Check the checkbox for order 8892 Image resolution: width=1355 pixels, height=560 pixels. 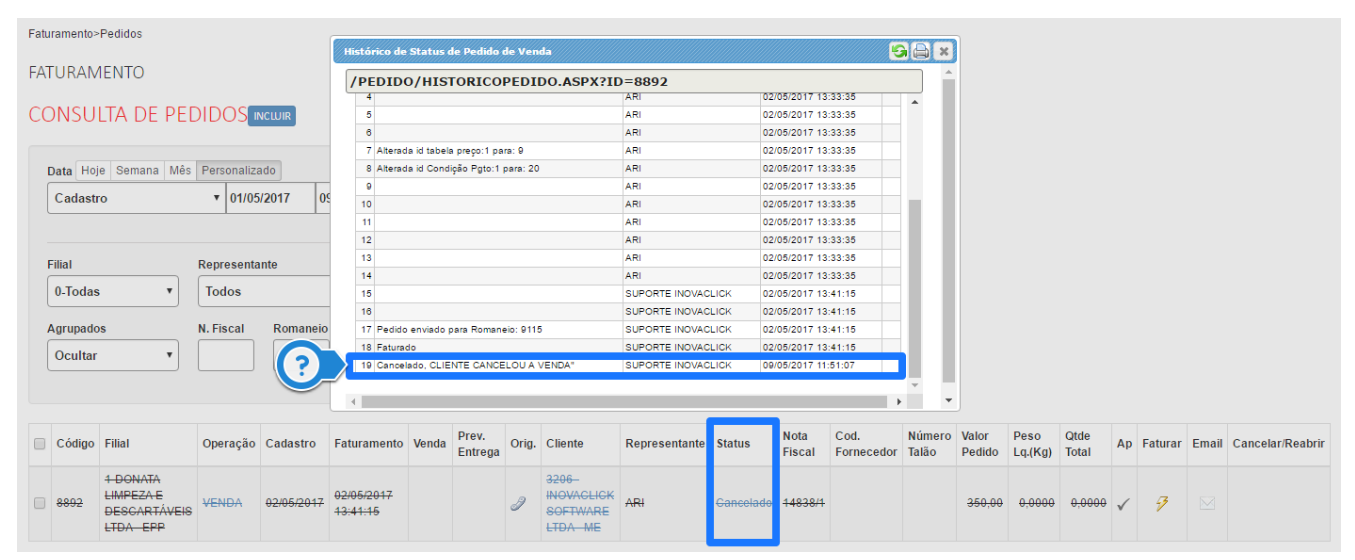(40, 503)
